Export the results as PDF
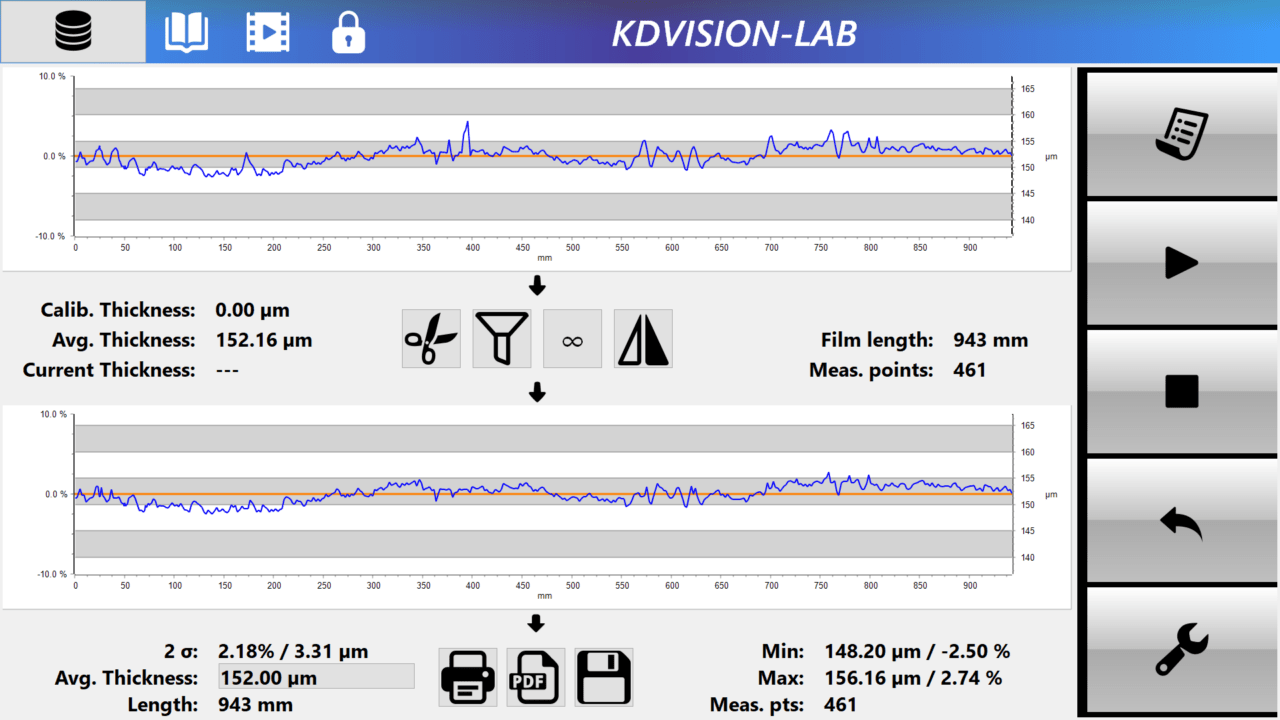Viewport: 1280px width, 720px height. tap(535, 676)
